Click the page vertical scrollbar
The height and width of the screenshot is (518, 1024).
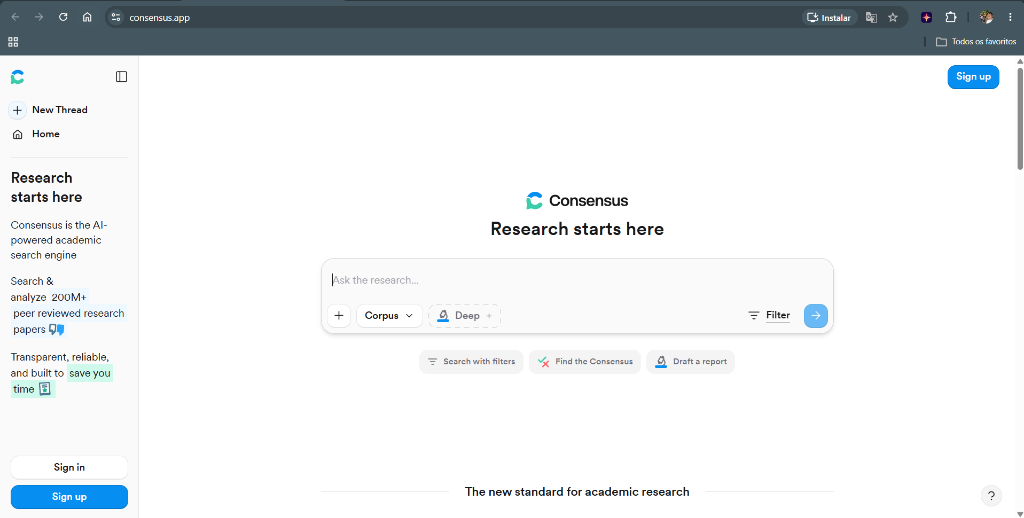[x=1019, y=118]
